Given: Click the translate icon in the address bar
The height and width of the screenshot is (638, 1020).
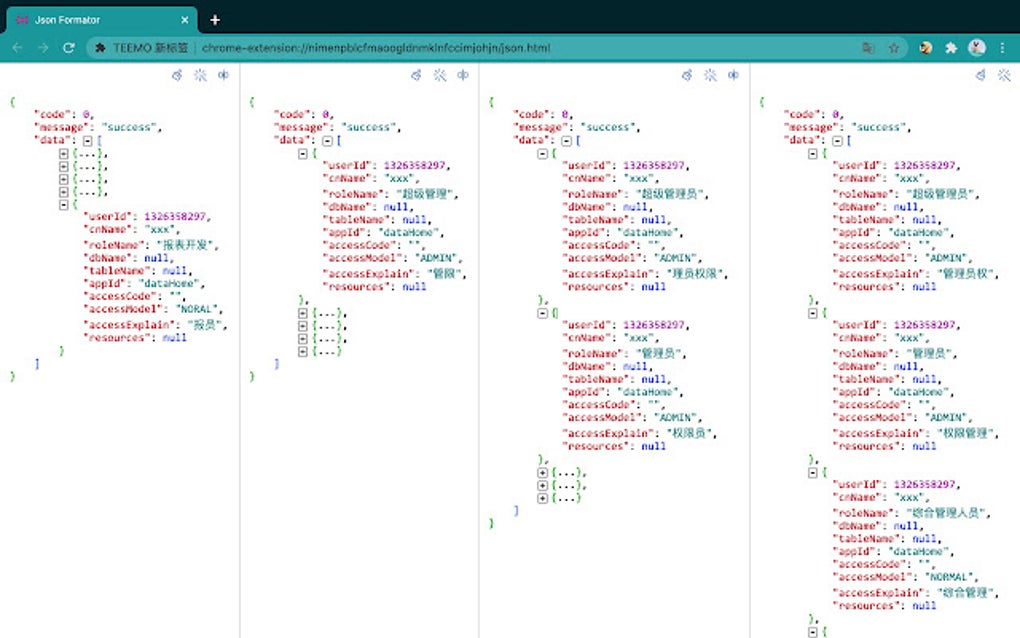Looking at the screenshot, I should coord(868,47).
